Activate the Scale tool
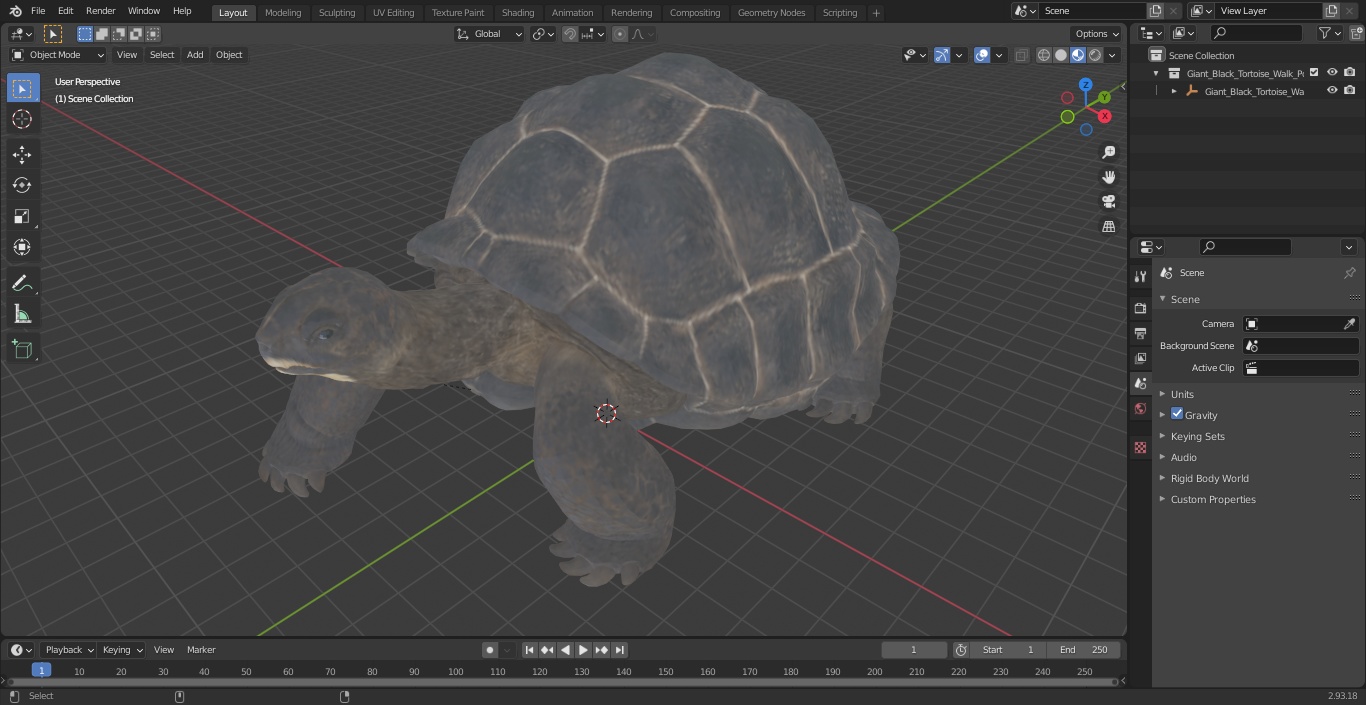The image size is (1366, 705). pyautogui.click(x=22, y=216)
